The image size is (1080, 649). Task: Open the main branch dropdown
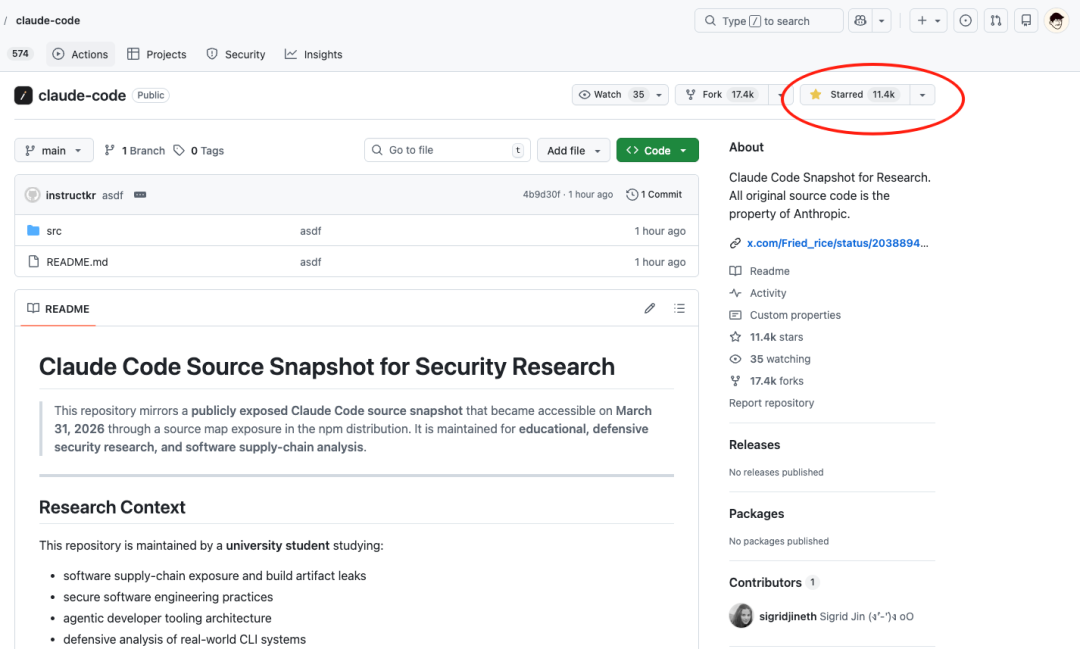point(54,151)
